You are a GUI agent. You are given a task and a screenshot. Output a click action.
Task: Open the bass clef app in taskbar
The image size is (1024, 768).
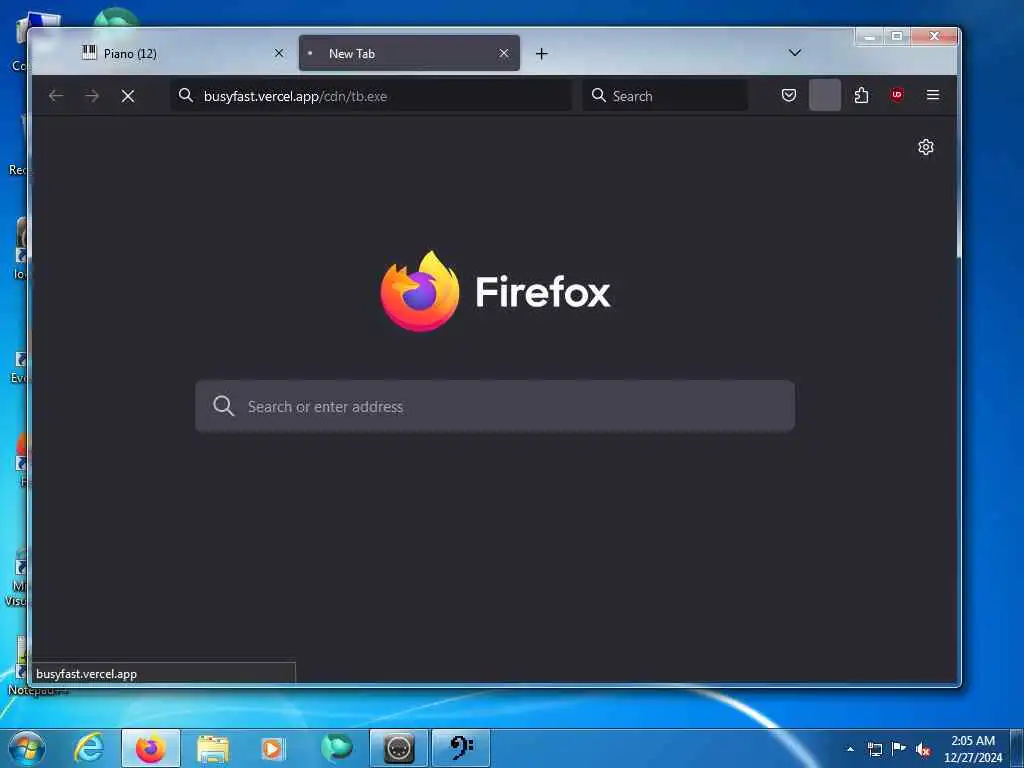[x=461, y=748]
